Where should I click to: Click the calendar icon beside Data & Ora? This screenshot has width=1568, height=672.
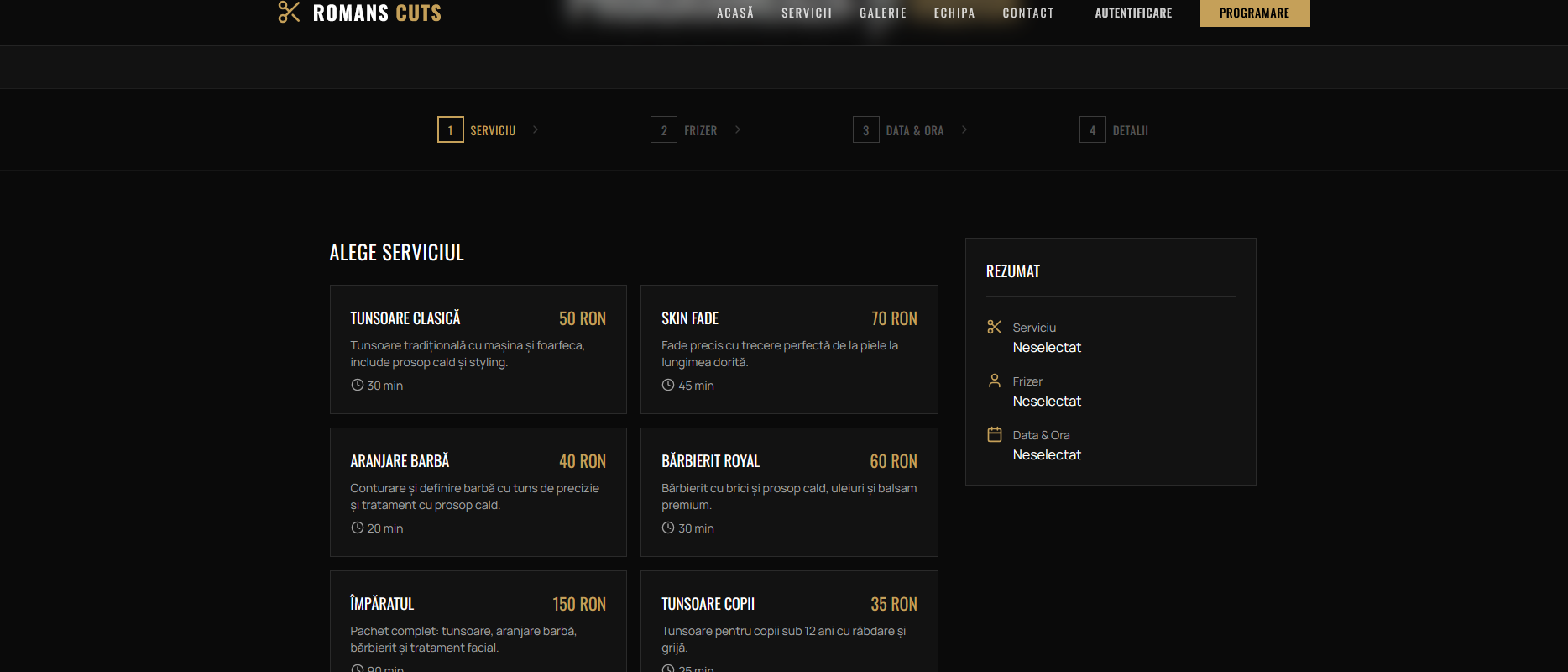pos(995,434)
